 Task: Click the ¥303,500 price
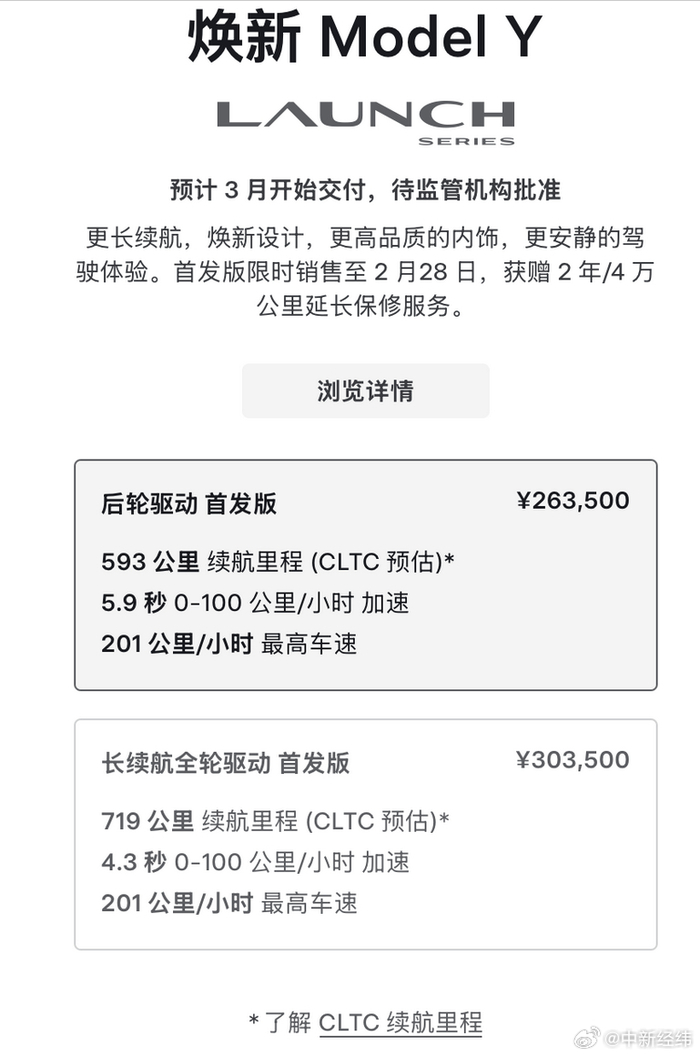[x=573, y=760]
